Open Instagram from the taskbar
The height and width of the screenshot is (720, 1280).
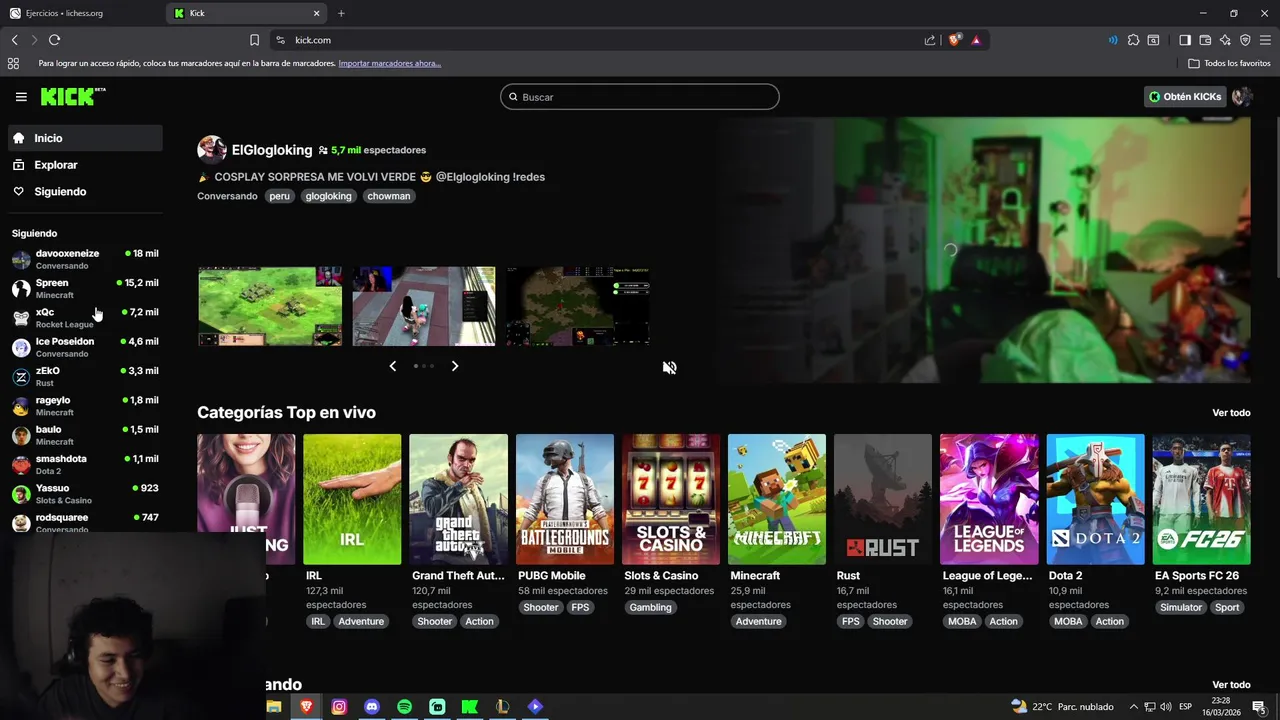(x=339, y=706)
